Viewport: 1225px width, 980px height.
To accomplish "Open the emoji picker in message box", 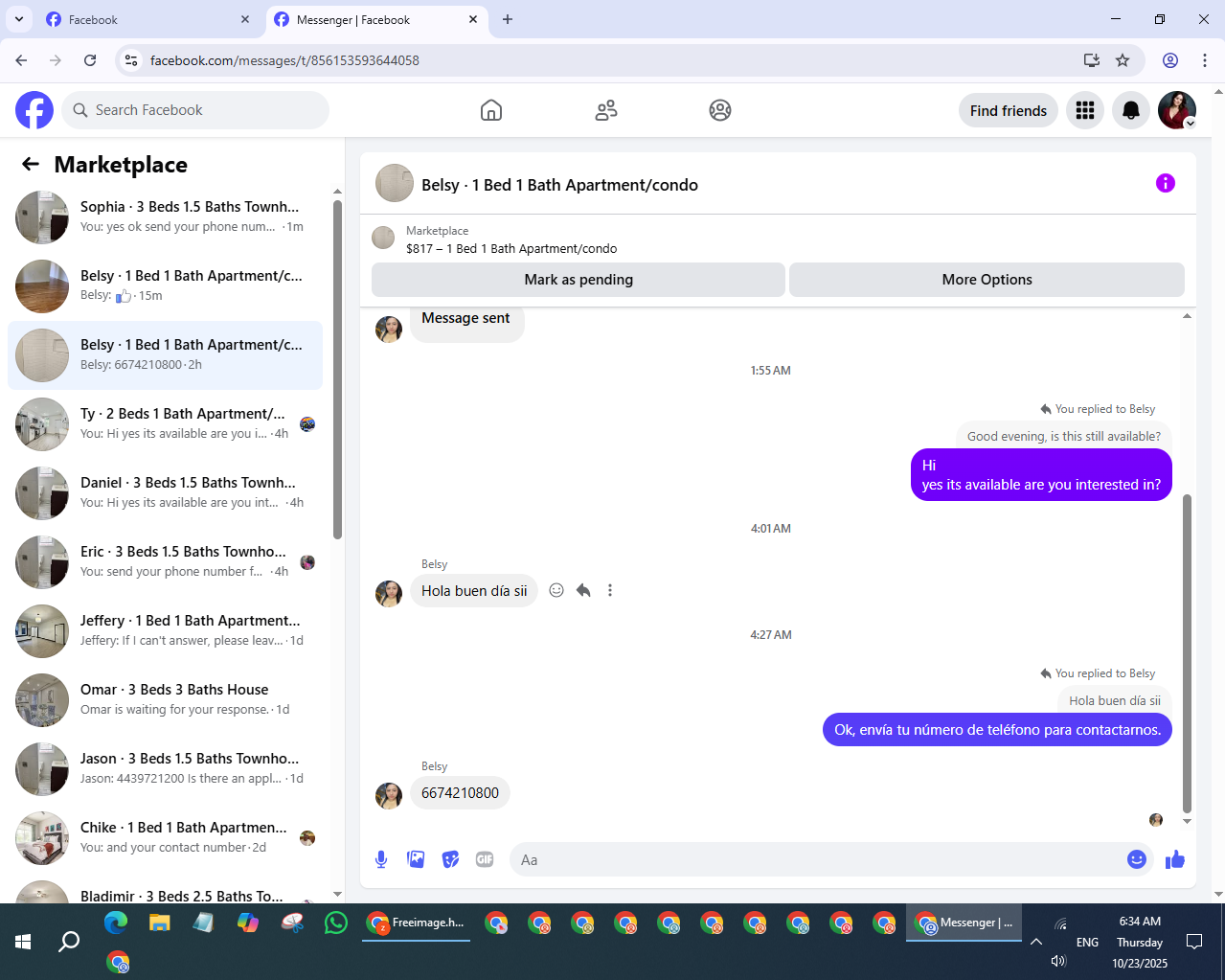I will (1137, 859).
